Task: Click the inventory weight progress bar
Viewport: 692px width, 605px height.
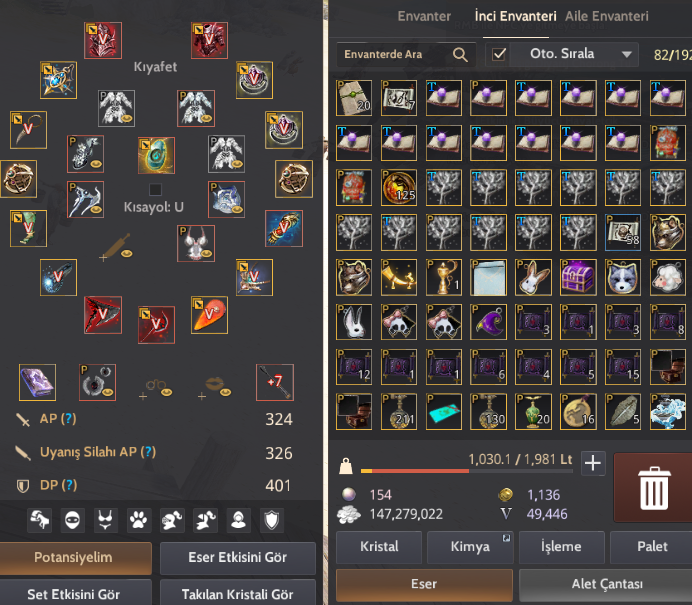Action: click(466, 471)
